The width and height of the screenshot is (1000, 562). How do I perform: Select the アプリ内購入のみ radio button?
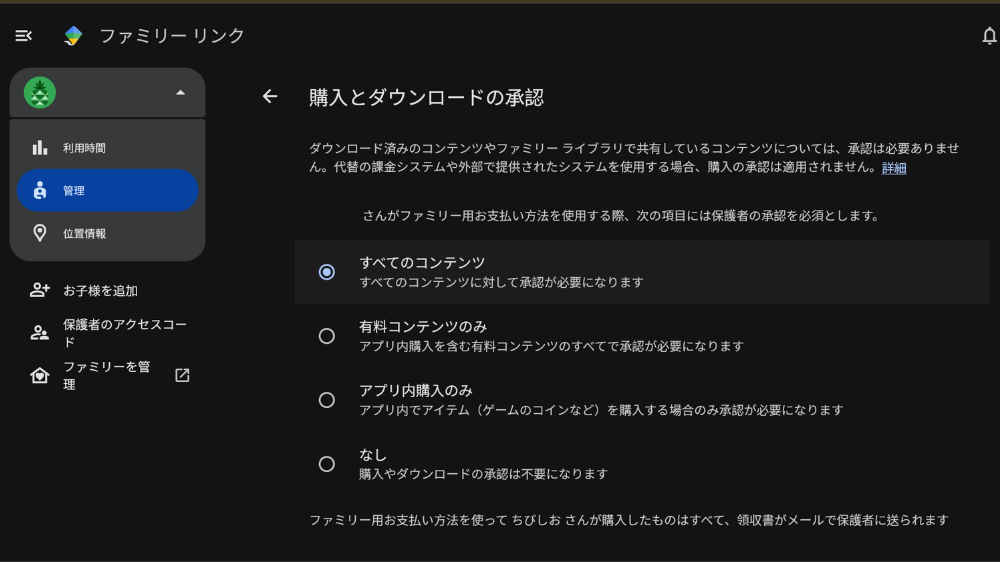pos(327,399)
